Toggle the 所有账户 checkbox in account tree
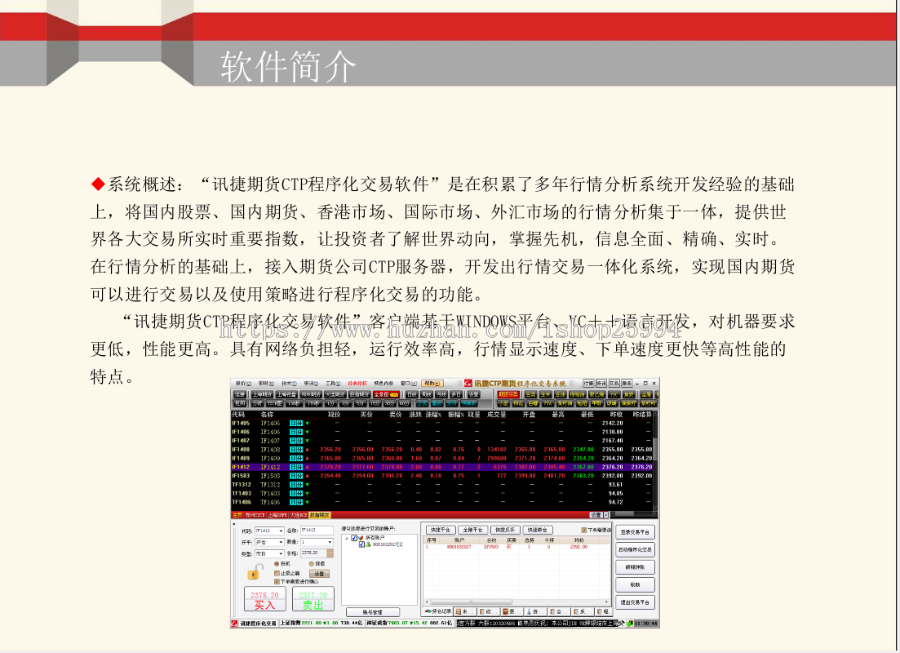Image resolution: width=900 pixels, height=653 pixels. (354, 538)
